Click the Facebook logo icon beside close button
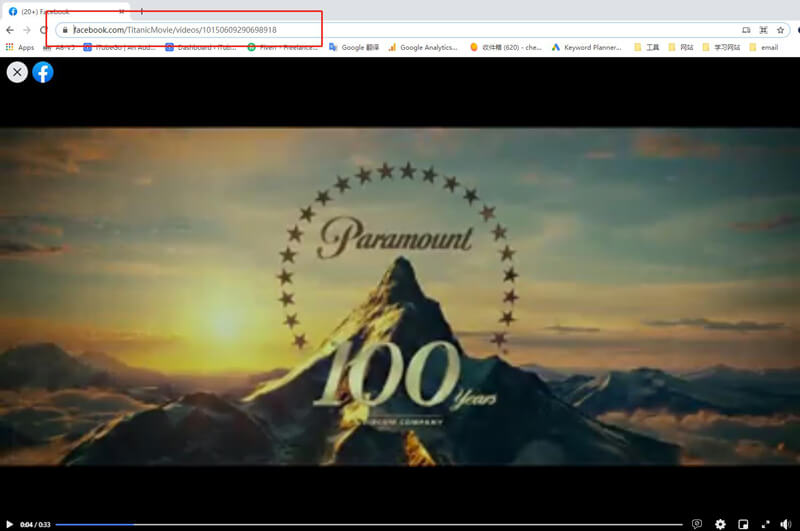 point(43,72)
